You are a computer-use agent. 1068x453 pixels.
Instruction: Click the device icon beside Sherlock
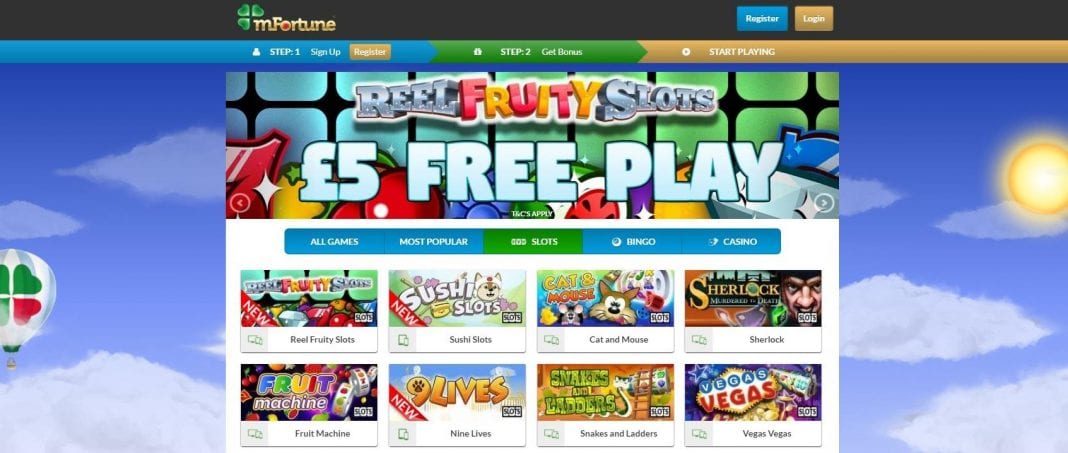click(699, 340)
